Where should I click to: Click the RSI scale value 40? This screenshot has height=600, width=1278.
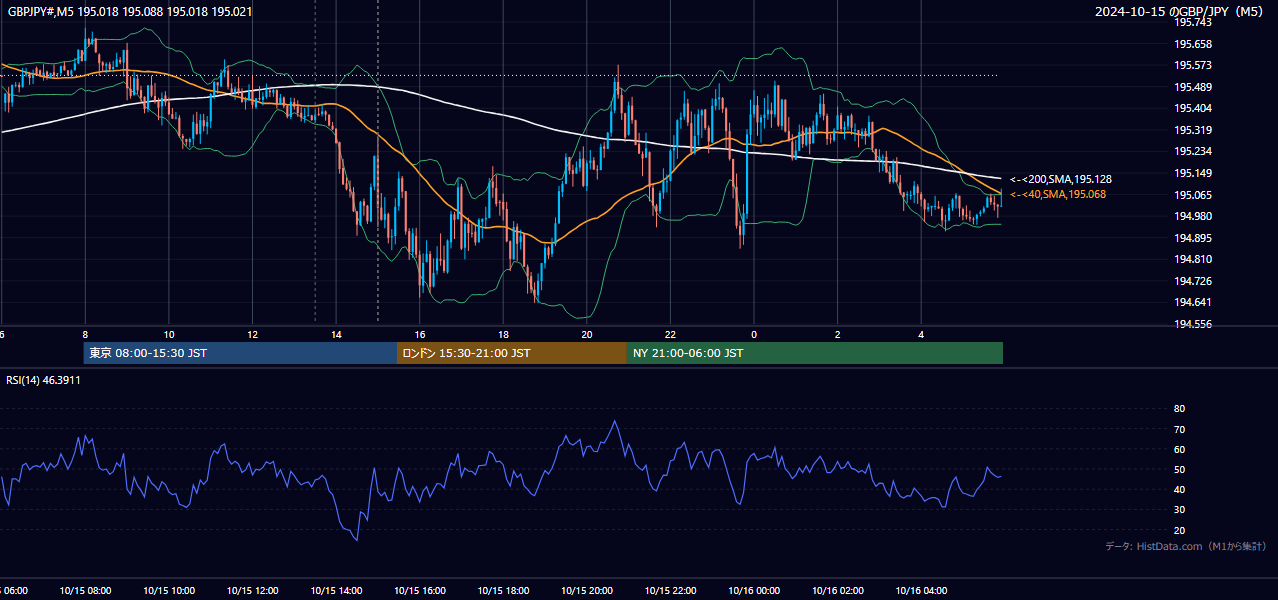click(1179, 489)
